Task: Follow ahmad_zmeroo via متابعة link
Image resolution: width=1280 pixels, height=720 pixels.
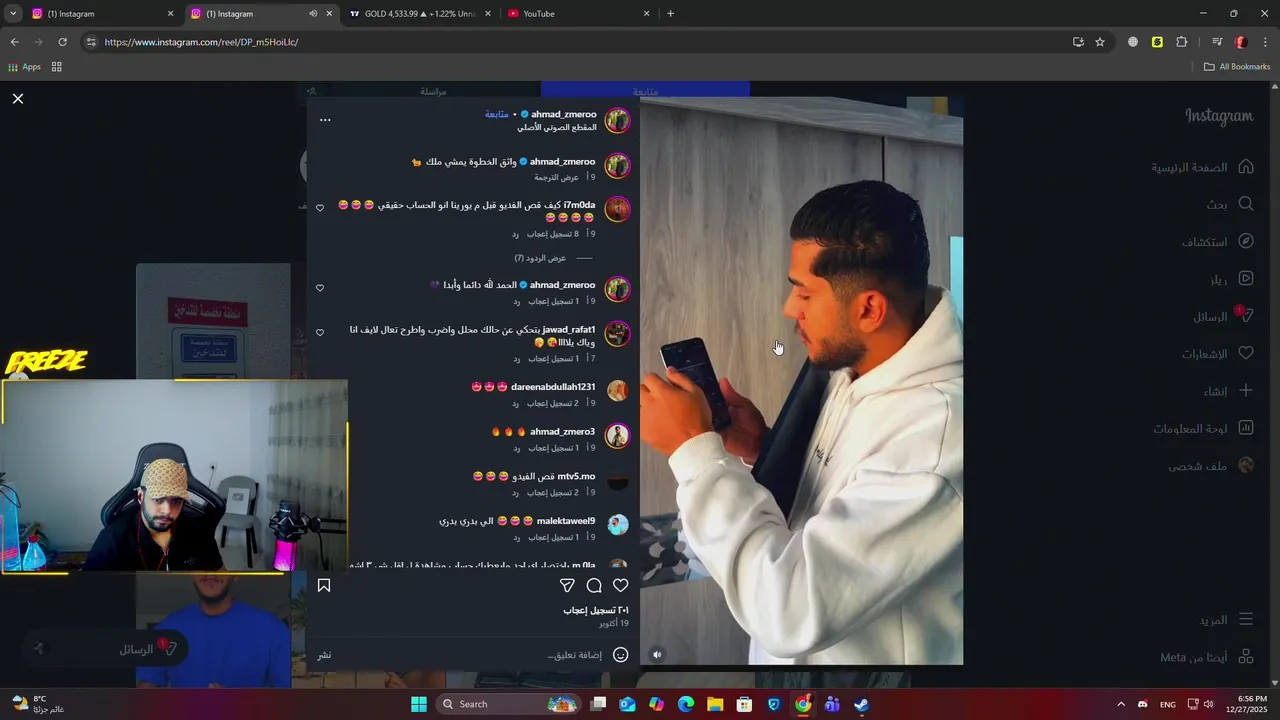Action: tap(497, 114)
